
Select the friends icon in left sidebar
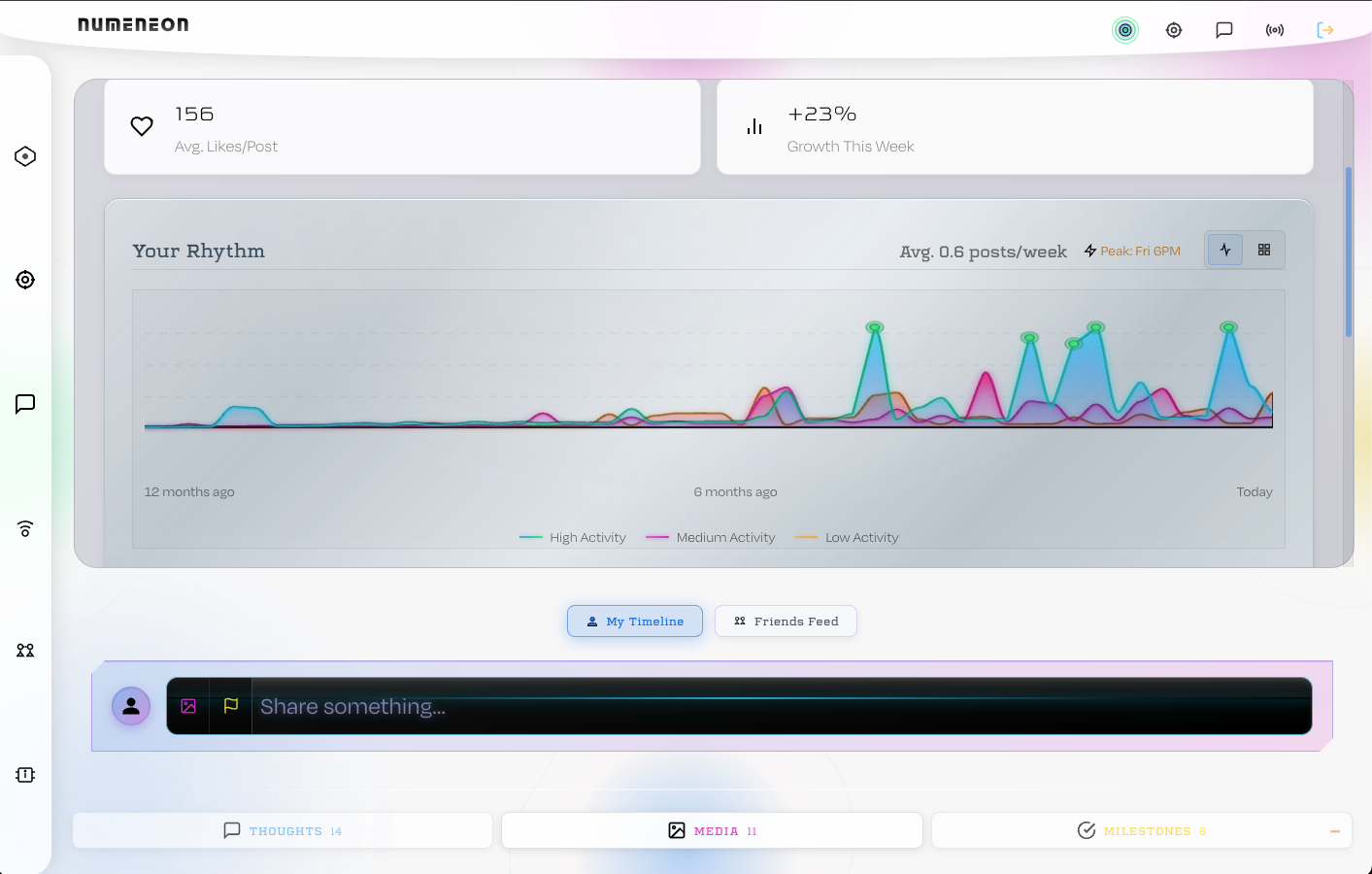click(x=25, y=651)
